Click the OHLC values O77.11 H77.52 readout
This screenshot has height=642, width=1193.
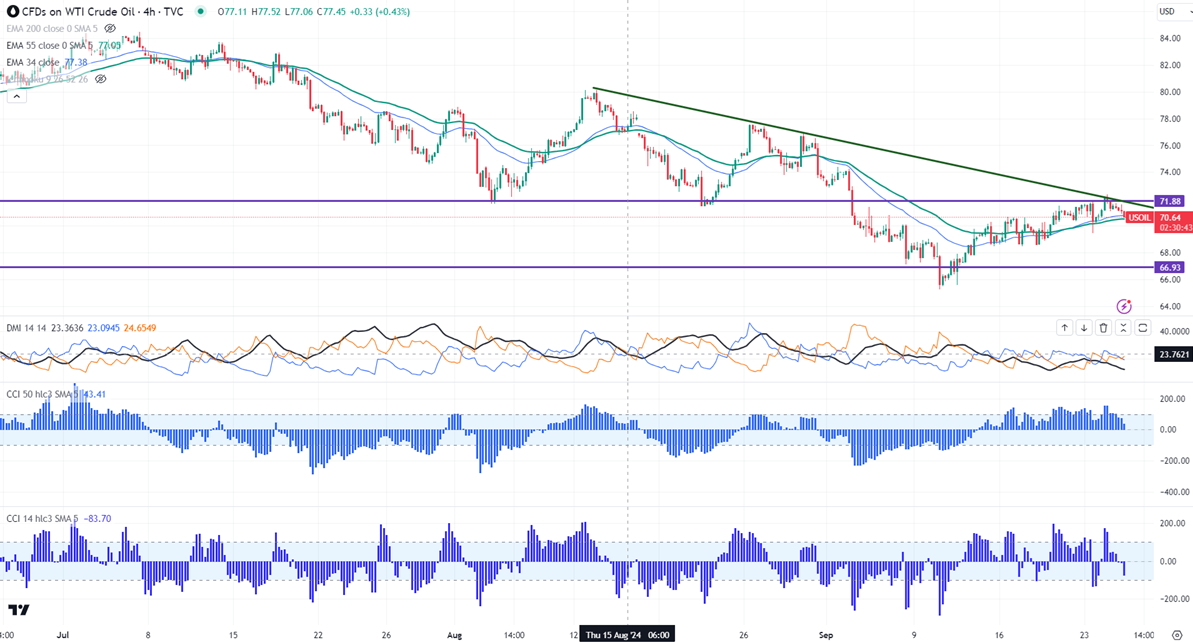pyautogui.click(x=282, y=11)
